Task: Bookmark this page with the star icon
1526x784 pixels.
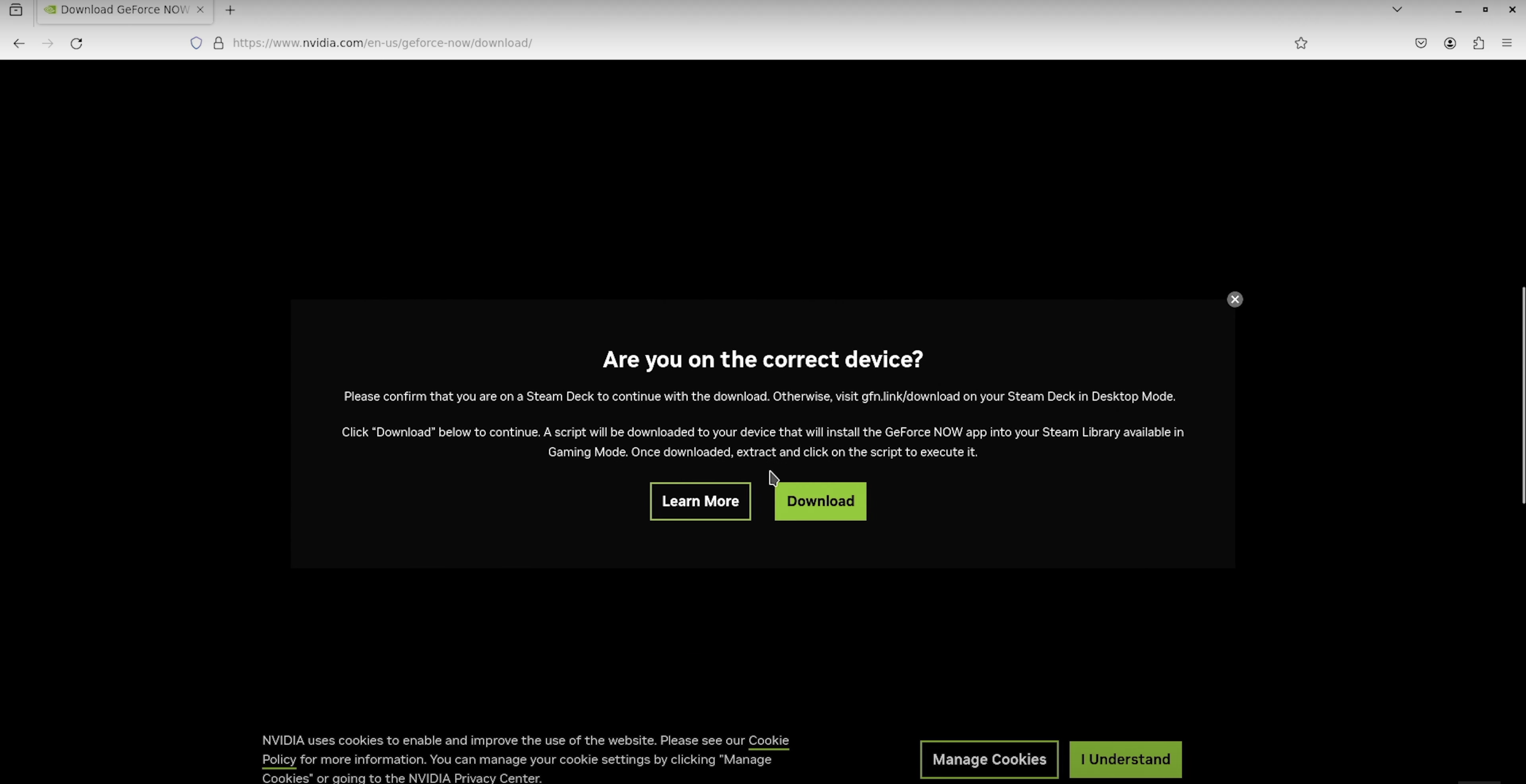Action: point(1301,42)
